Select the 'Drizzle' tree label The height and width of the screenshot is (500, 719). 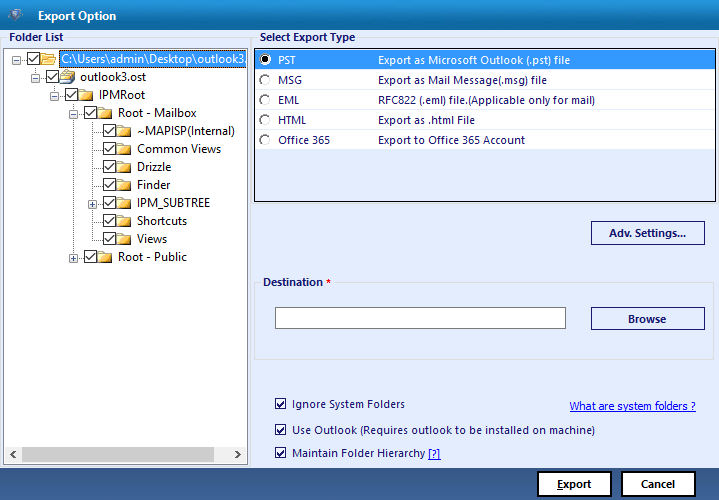click(x=154, y=167)
